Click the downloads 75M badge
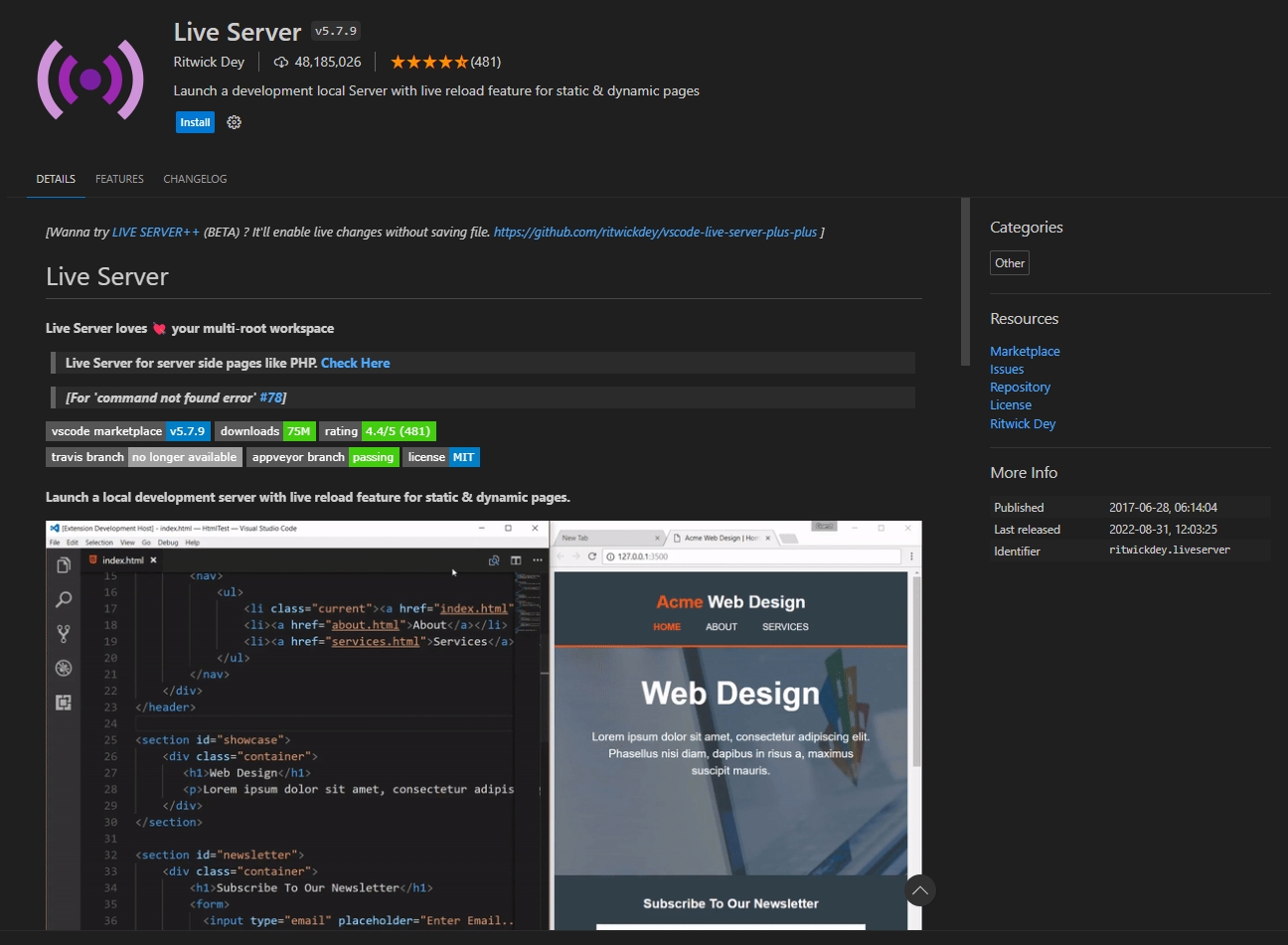Viewport: 1288px width, 945px height. 265,431
